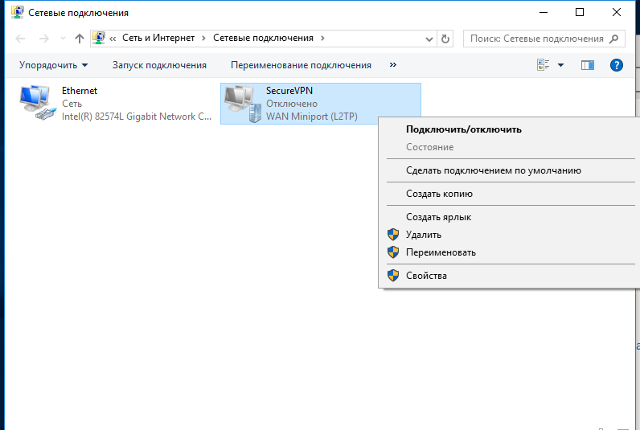Click shield icon next to Переименовать
Viewport: 640px width, 430px height.
point(393,252)
